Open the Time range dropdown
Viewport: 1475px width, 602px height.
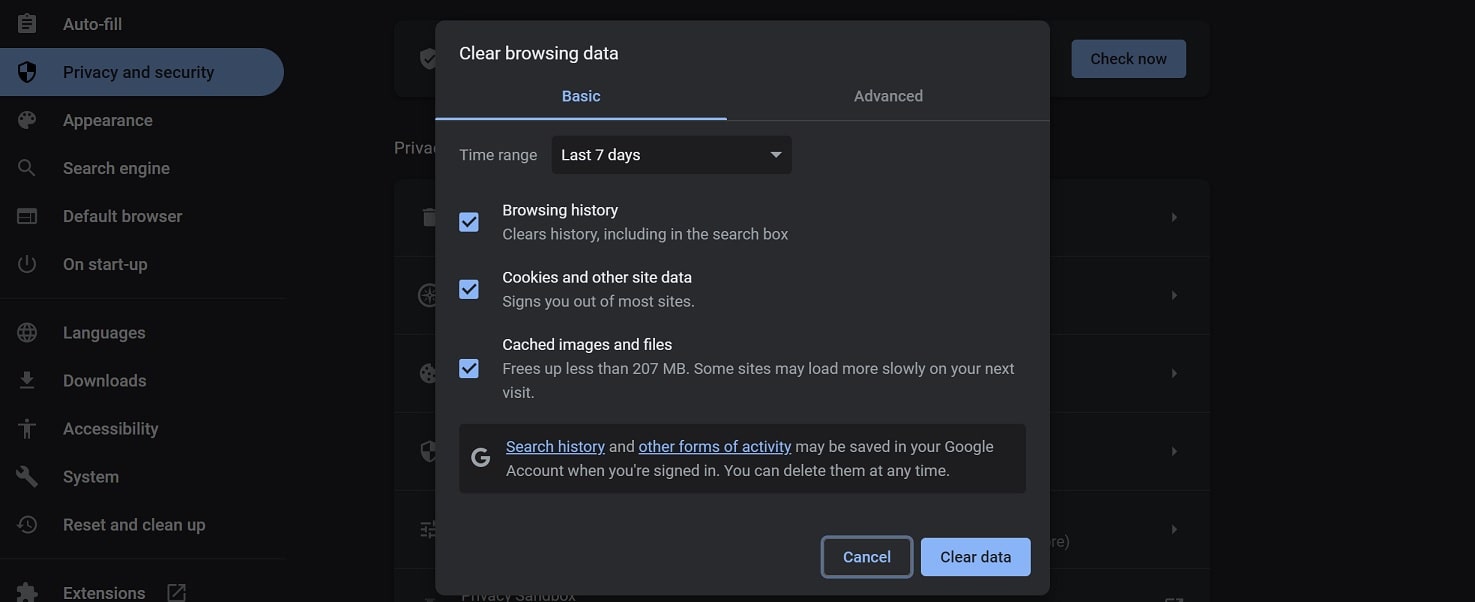click(671, 155)
